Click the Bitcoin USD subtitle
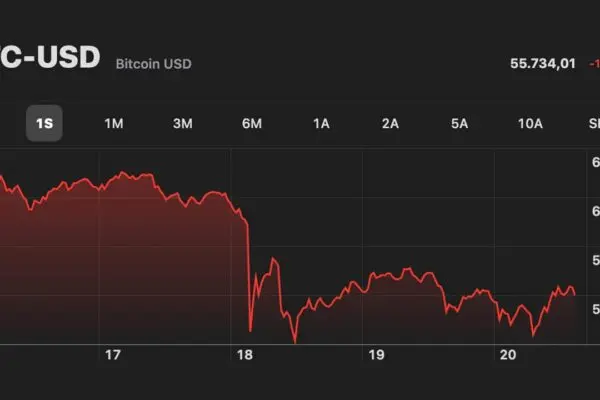Screen dimensions: 600x400 (x=154, y=65)
